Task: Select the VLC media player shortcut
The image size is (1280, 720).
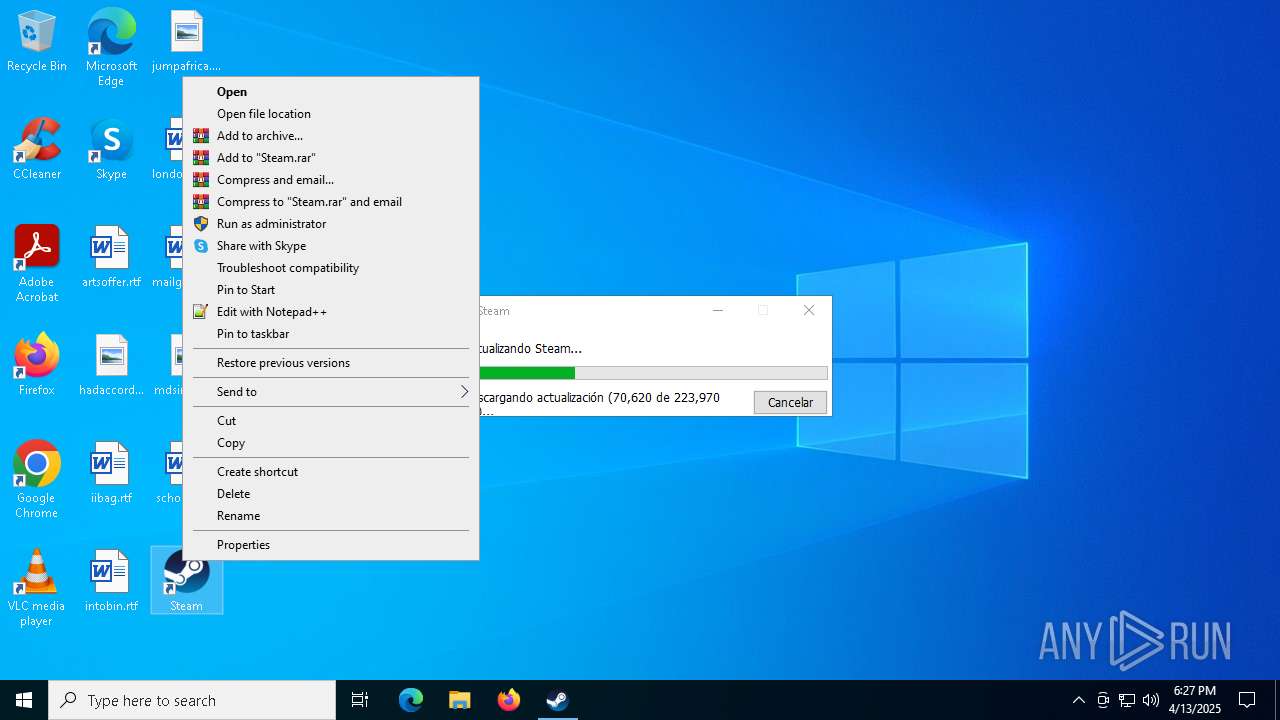Action: pos(37,588)
